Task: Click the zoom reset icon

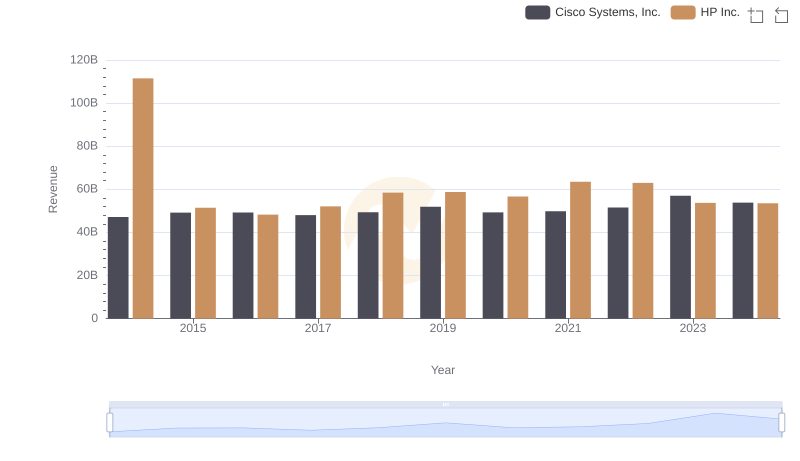Action: pyautogui.click(x=781, y=15)
